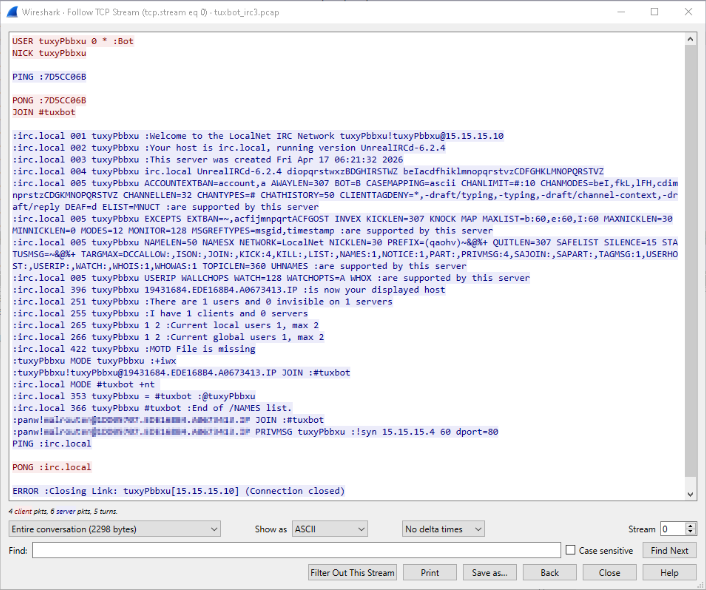706x590 pixels.
Task: Click the 002 'Your host is irc.local' line
Action: (229, 148)
